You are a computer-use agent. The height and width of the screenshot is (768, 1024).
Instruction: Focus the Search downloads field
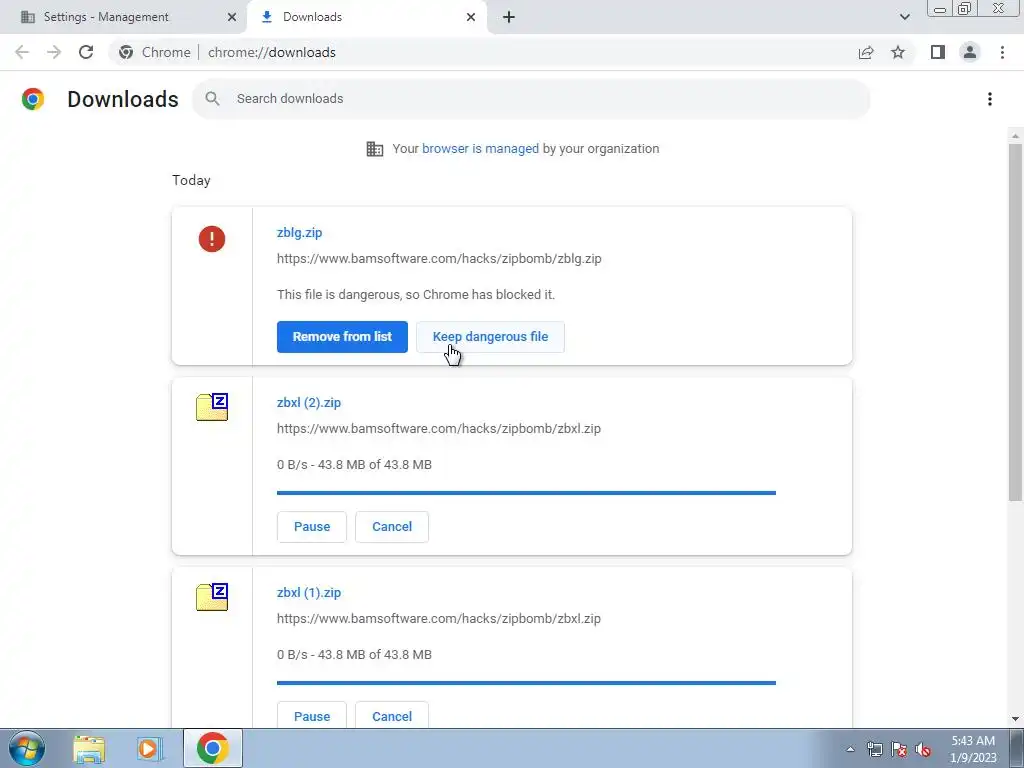coord(531,99)
